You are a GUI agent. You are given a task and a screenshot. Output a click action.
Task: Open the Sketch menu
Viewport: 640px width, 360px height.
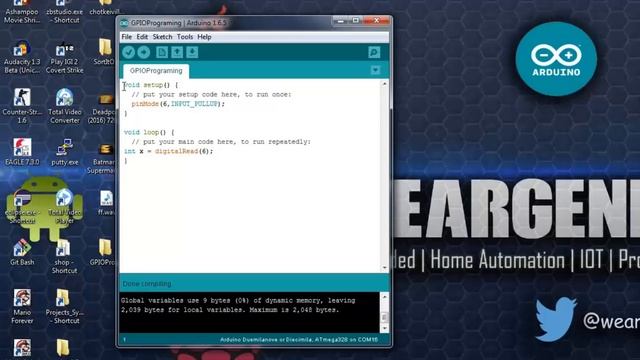click(x=162, y=37)
